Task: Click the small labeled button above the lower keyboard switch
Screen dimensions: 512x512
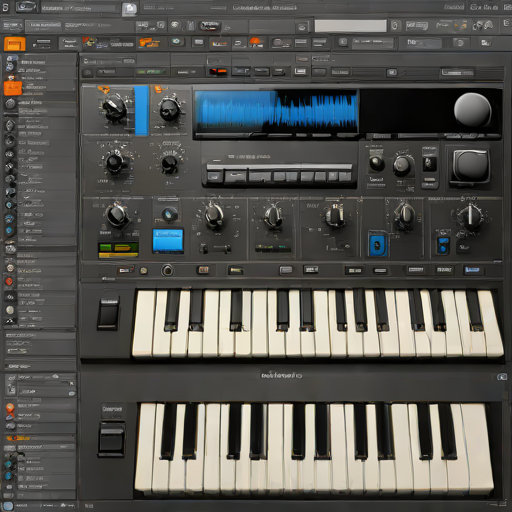Action: (x=112, y=409)
